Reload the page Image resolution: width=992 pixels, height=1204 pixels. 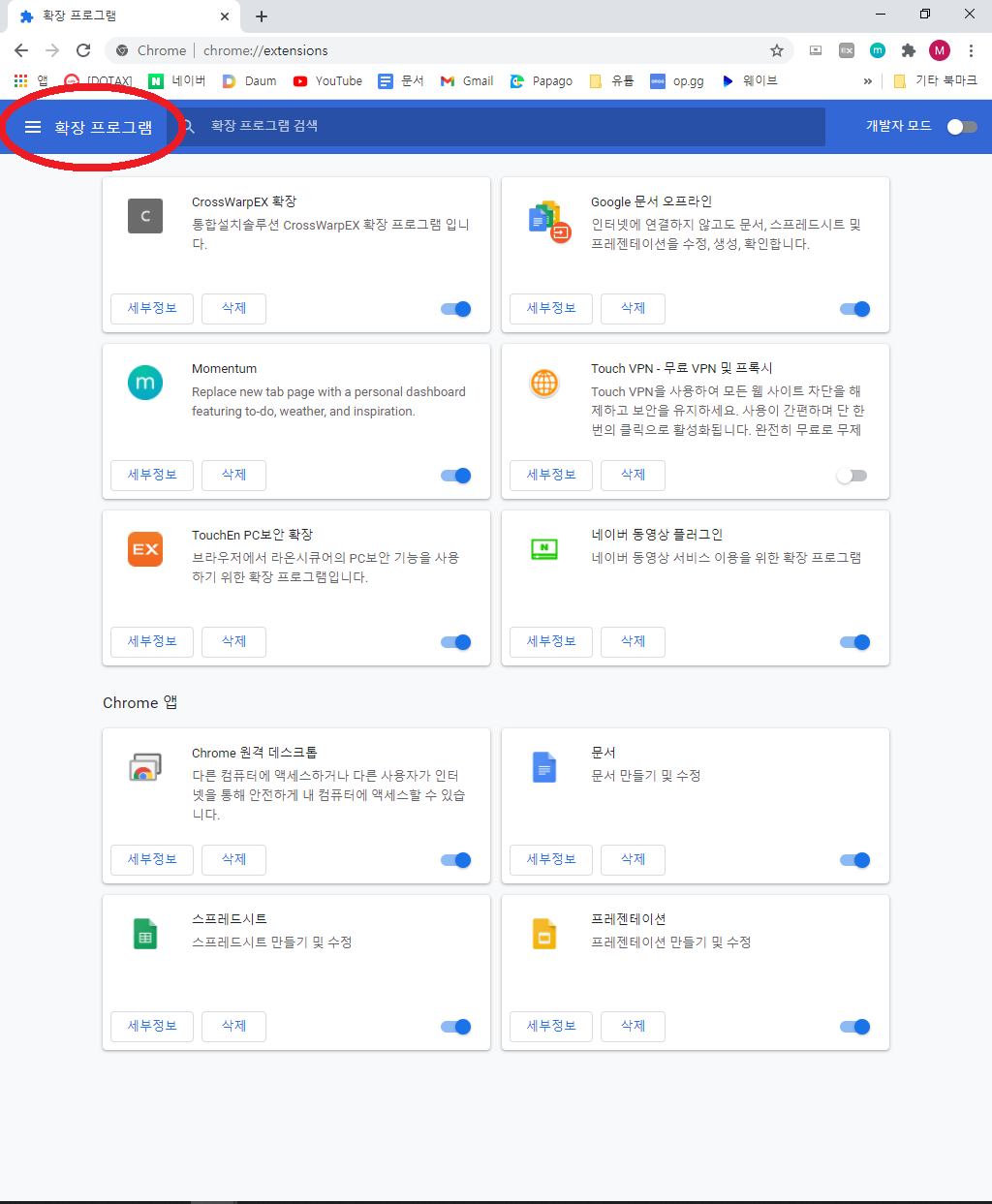click(83, 50)
